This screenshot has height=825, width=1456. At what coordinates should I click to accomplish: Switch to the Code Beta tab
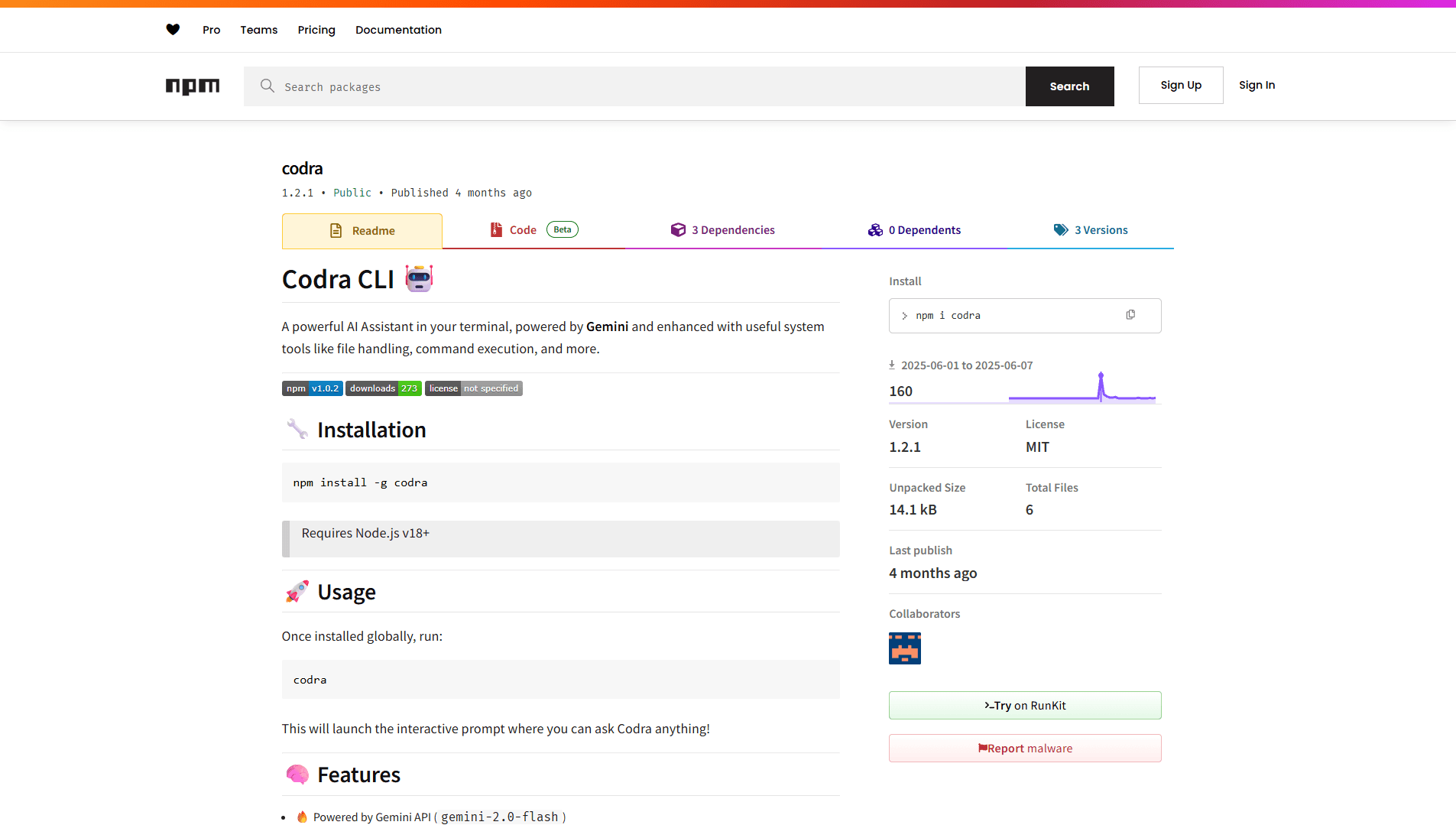pyautogui.click(x=533, y=230)
